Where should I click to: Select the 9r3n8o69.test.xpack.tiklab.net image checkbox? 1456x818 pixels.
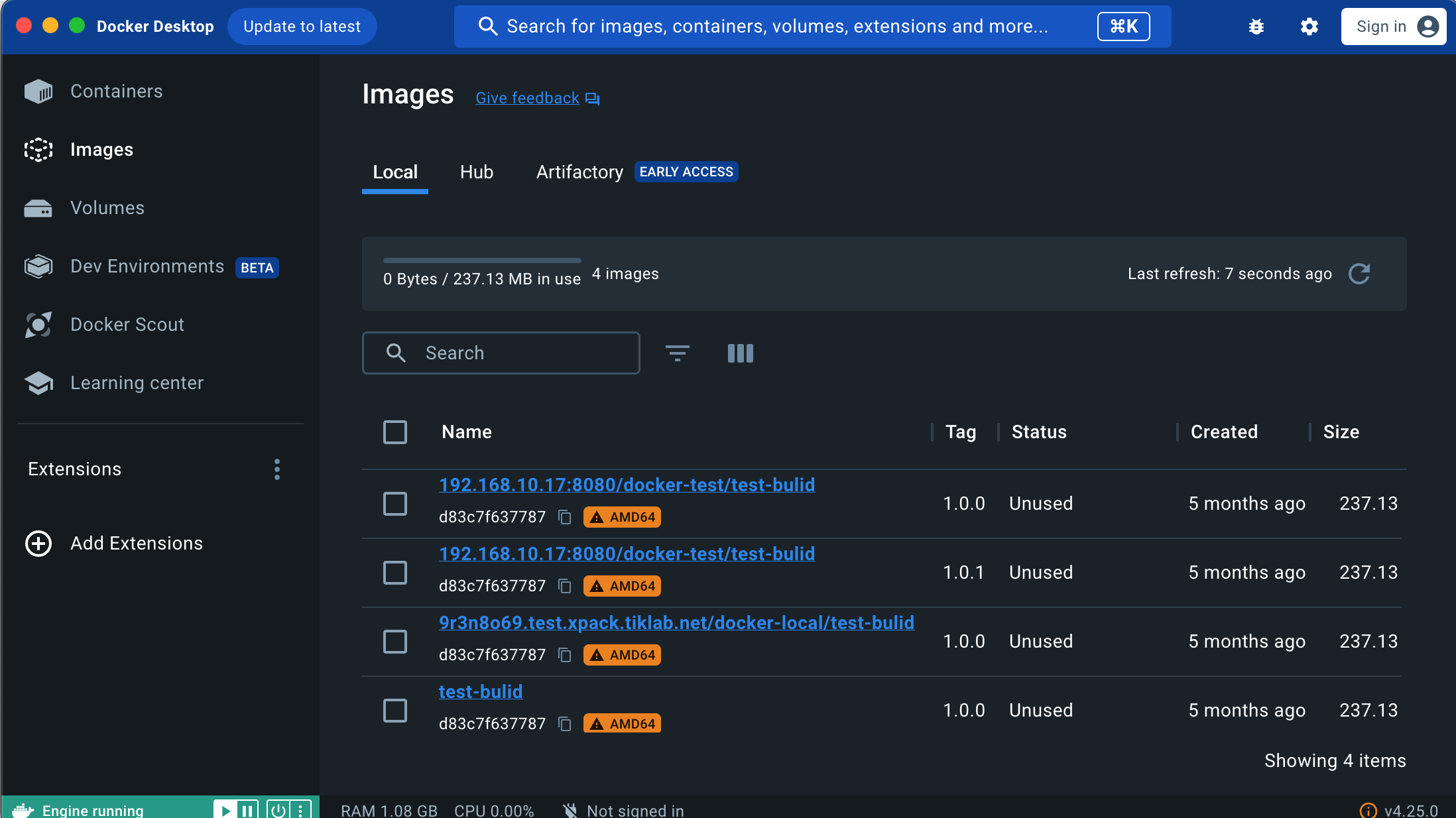point(395,642)
